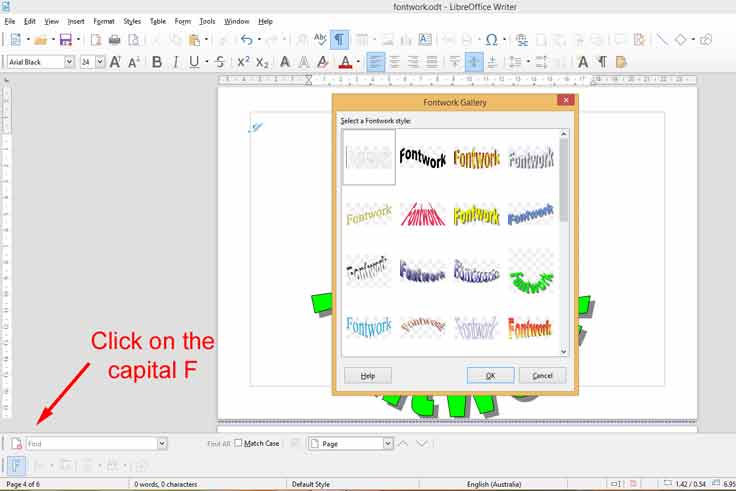Open the Format menu
Image resolution: width=736 pixels, height=491 pixels.
click(104, 21)
